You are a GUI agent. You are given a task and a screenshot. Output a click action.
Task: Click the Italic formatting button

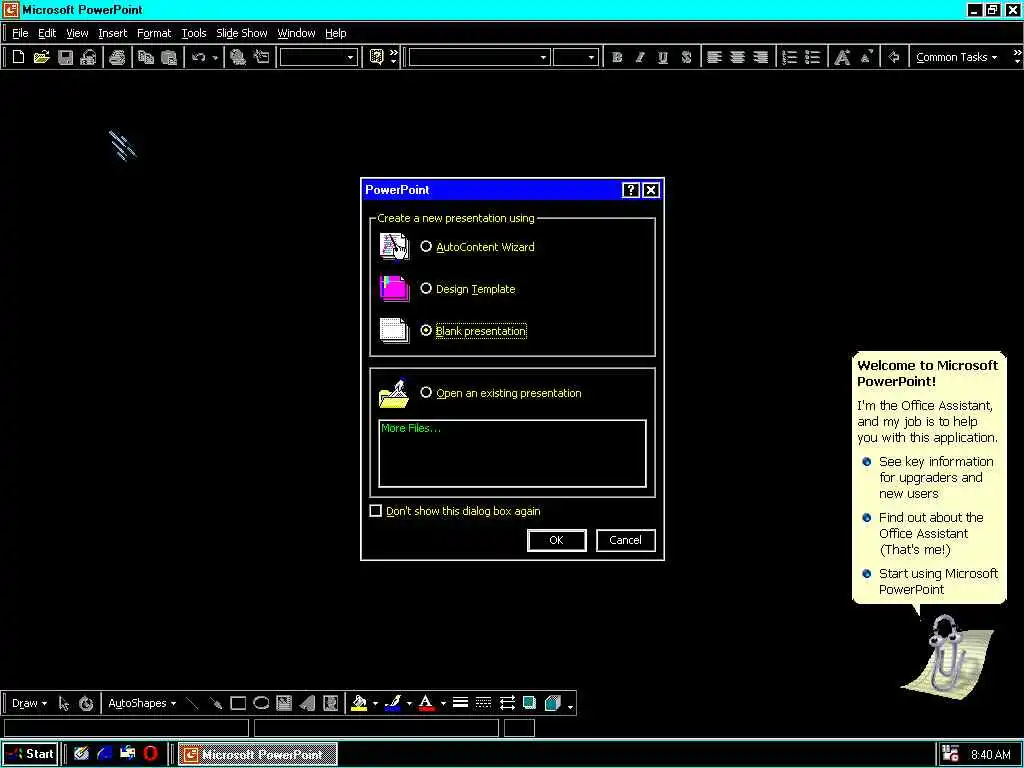coord(640,57)
